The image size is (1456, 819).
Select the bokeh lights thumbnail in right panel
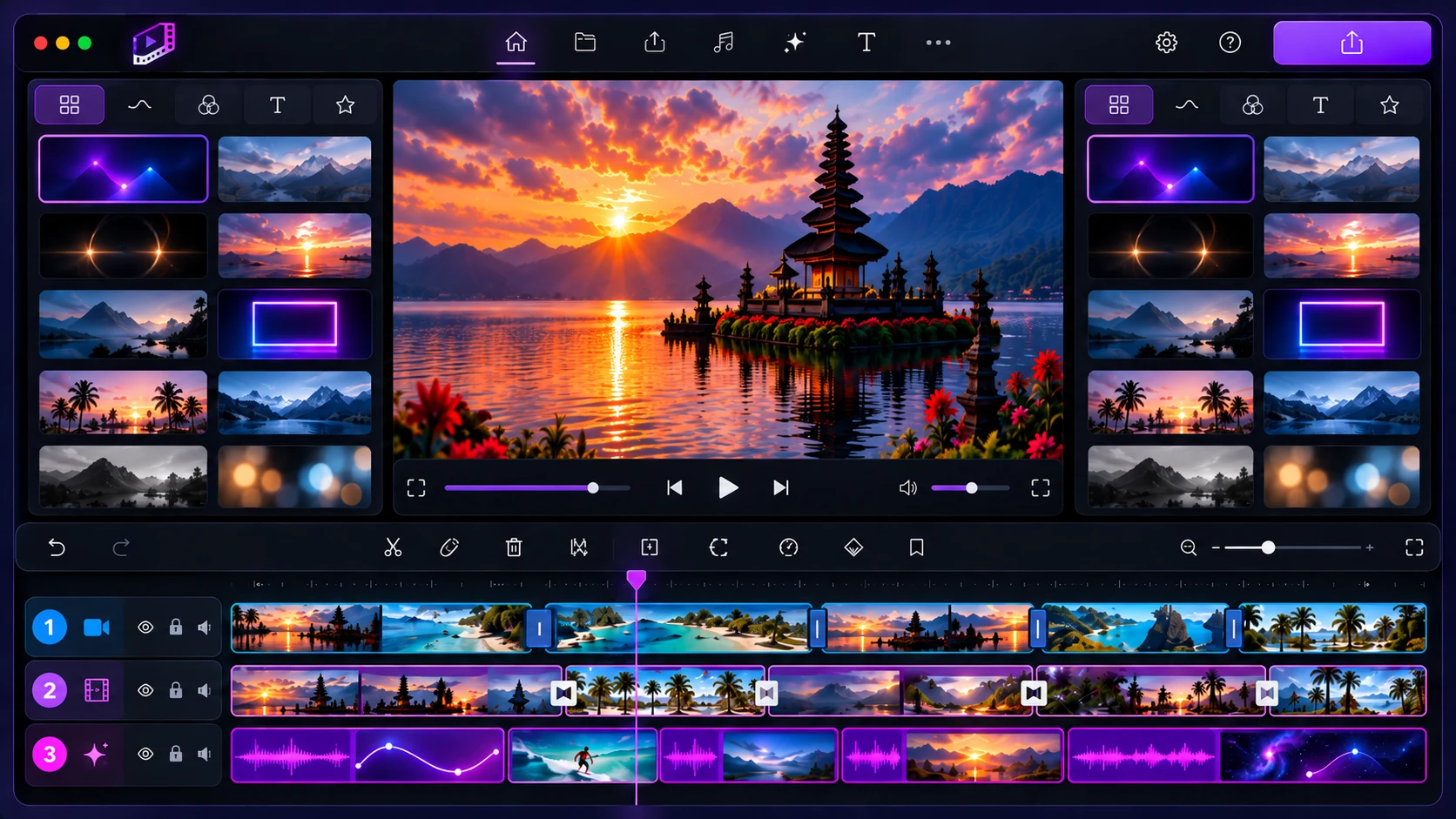(x=1341, y=476)
